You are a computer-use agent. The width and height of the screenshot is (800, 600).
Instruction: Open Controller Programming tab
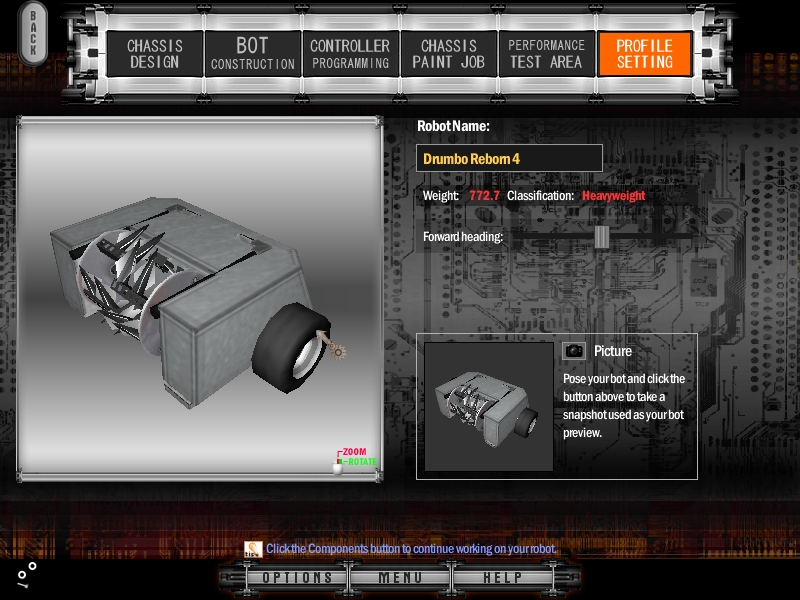point(351,54)
